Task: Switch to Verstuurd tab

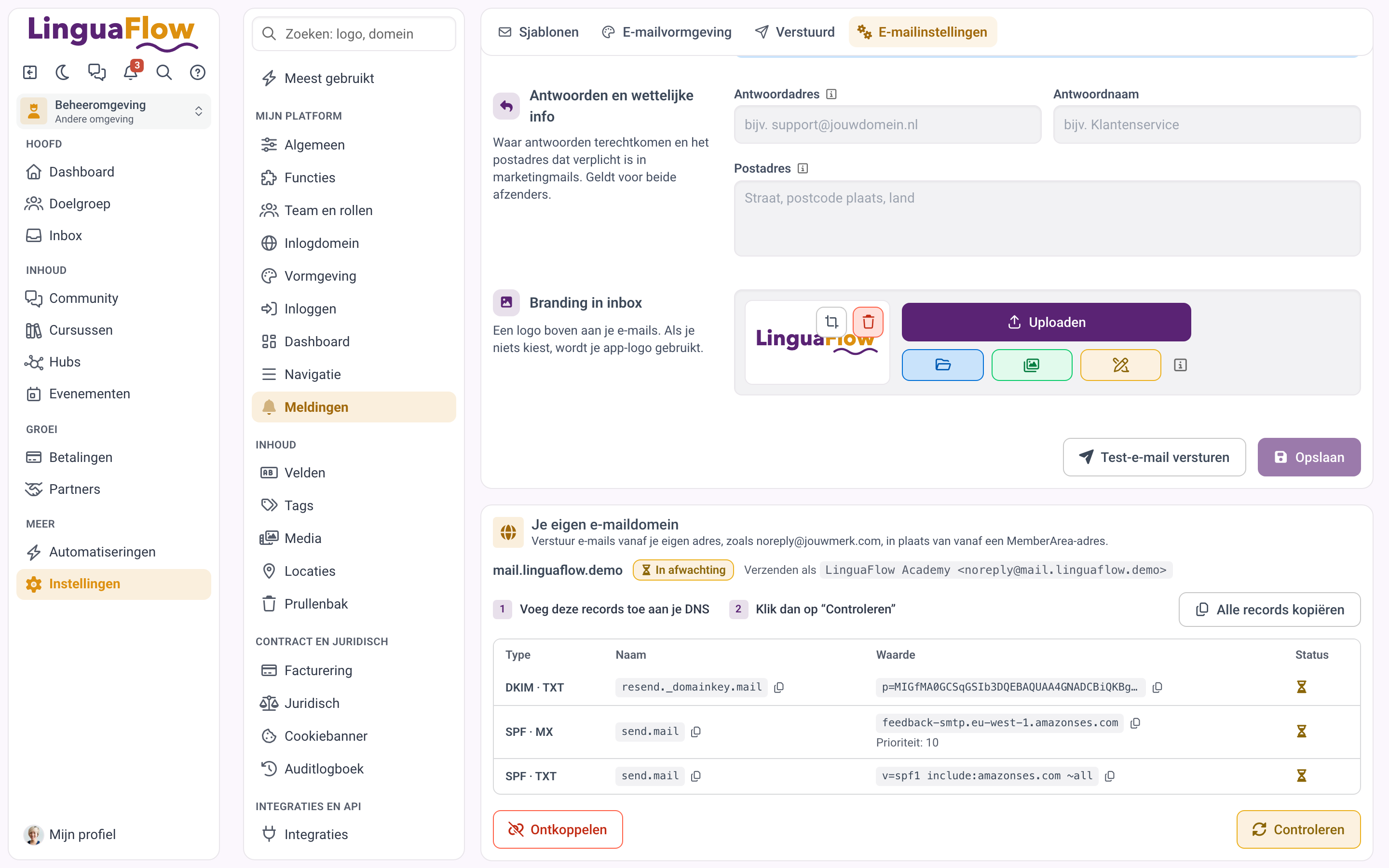Action: click(795, 32)
